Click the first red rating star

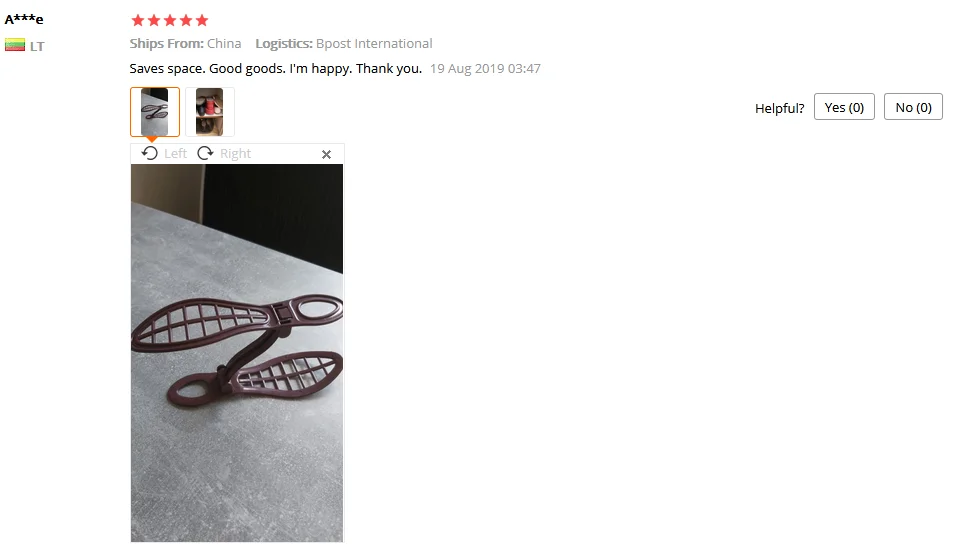click(138, 20)
